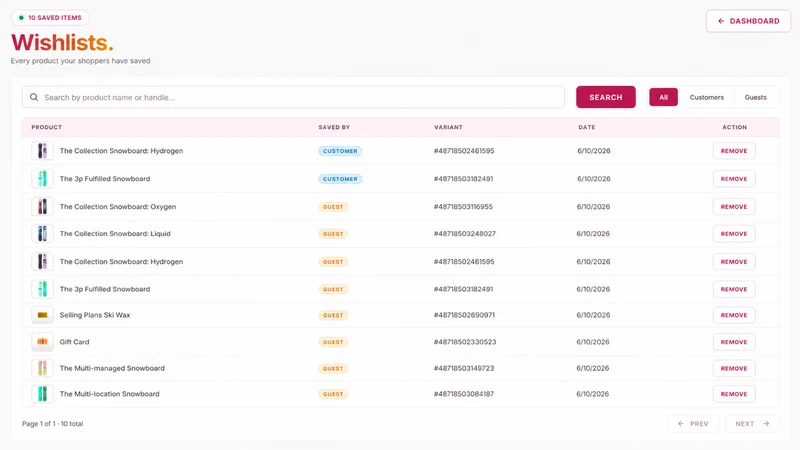Click 'Page 1 of 1 - 10 total' text
Image resolution: width=800 pixels, height=450 pixels.
pos(53,423)
